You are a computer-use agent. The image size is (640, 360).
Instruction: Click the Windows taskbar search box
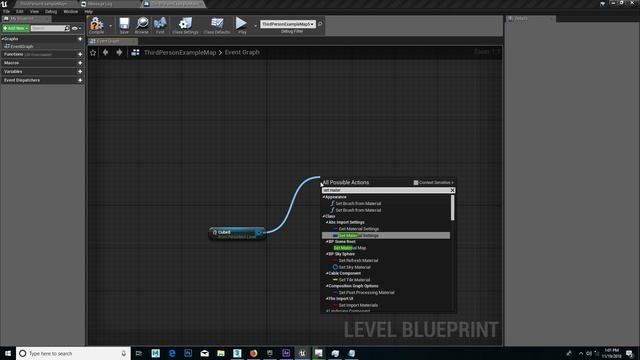[73, 353]
